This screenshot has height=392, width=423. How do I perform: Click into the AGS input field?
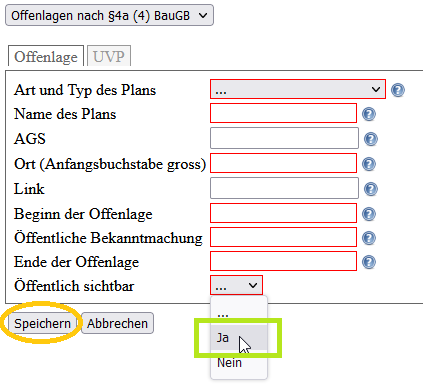(x=284, y=138)
